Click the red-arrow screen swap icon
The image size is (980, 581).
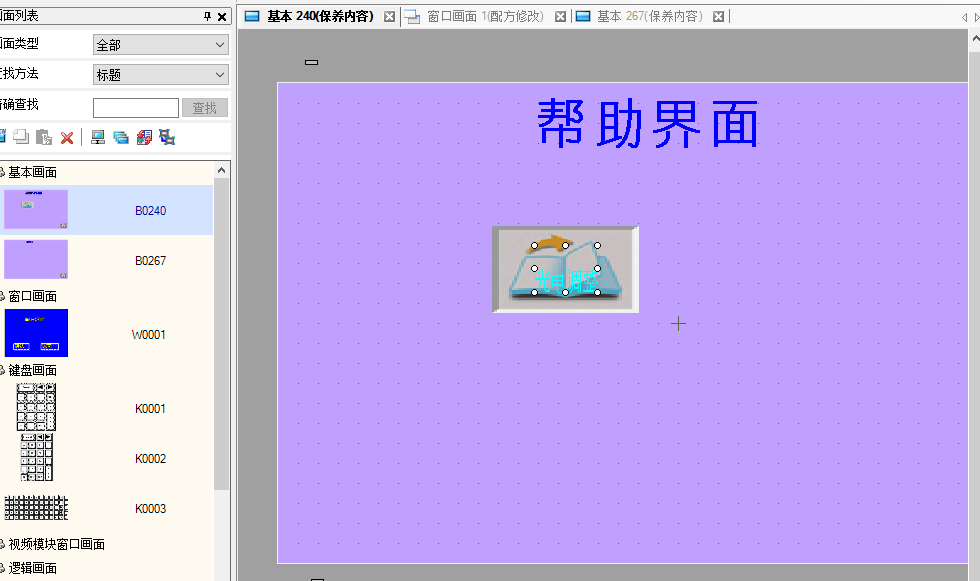pyautogui.click(x=144, y=138)
